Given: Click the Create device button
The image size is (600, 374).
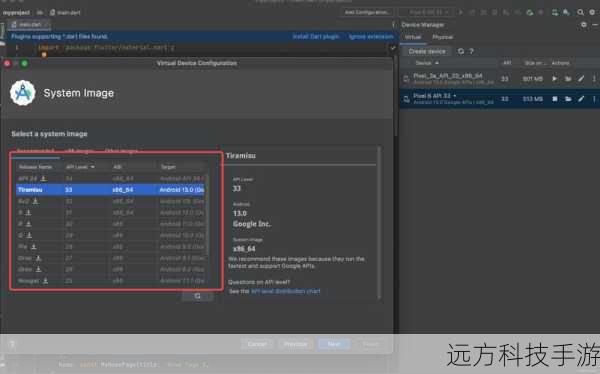Looking at the screenshot, I should pyautogui.click(x=427, y=51).
